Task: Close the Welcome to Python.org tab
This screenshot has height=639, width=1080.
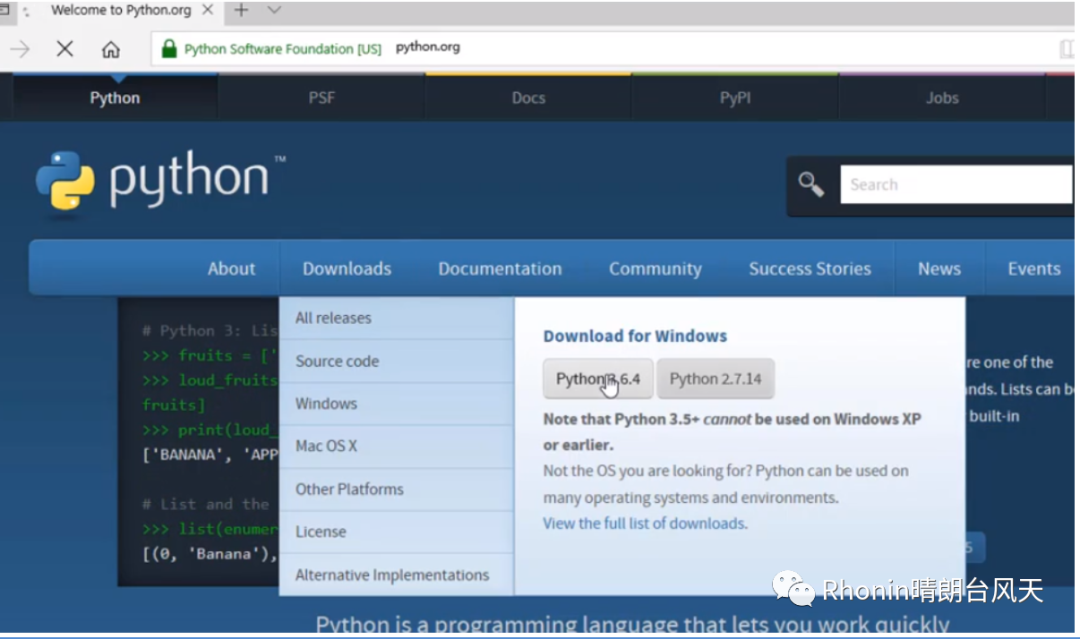Action: 207,10
